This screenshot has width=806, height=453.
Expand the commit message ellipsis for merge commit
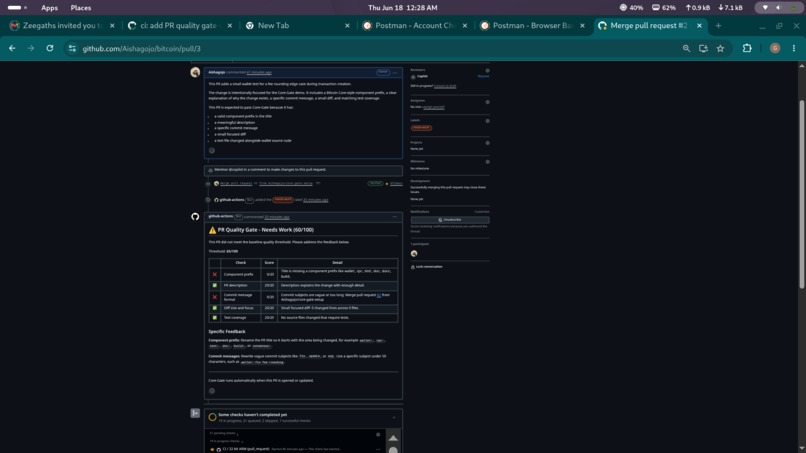pos(318,183)
